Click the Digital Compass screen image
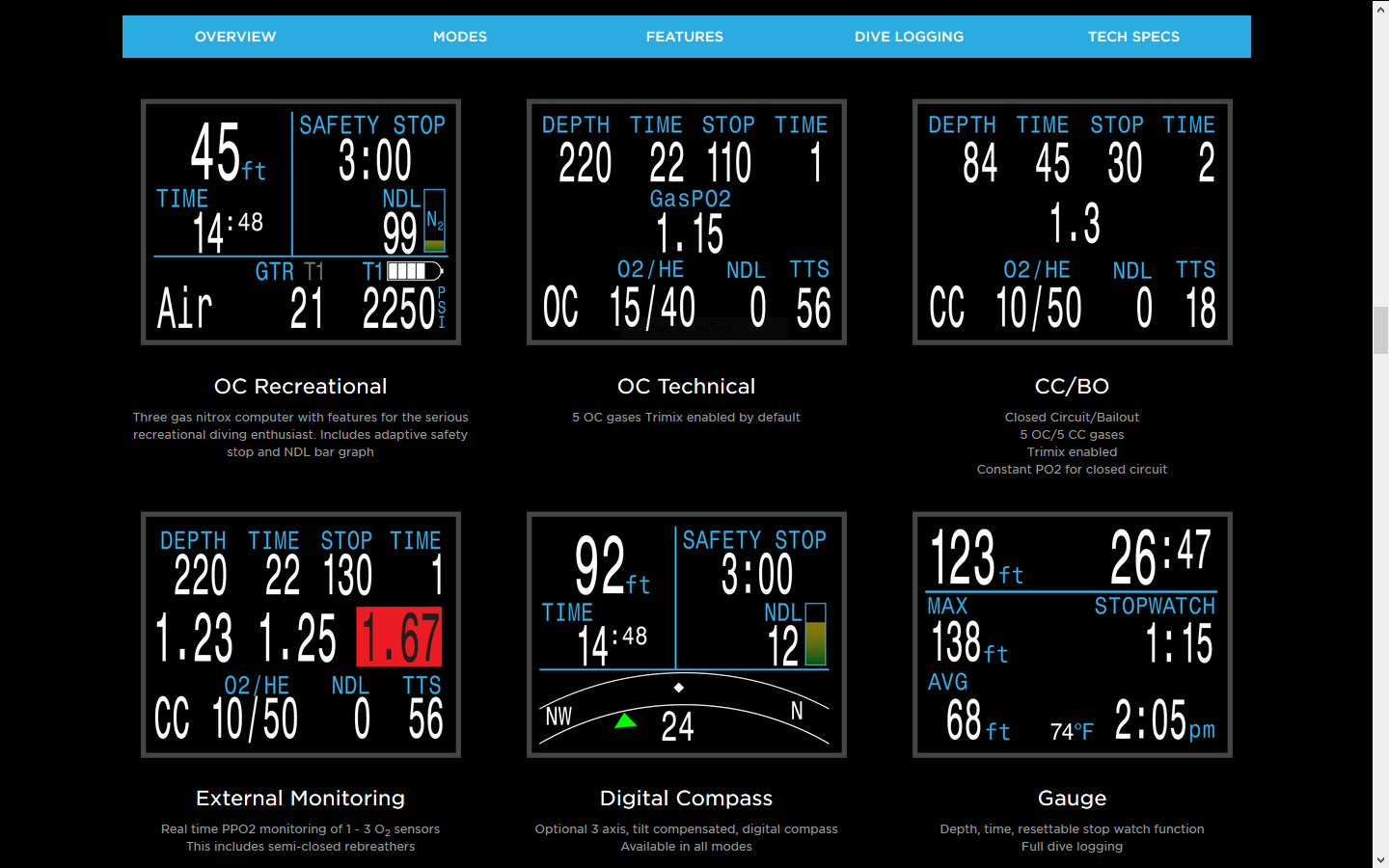 click(687, 635)
